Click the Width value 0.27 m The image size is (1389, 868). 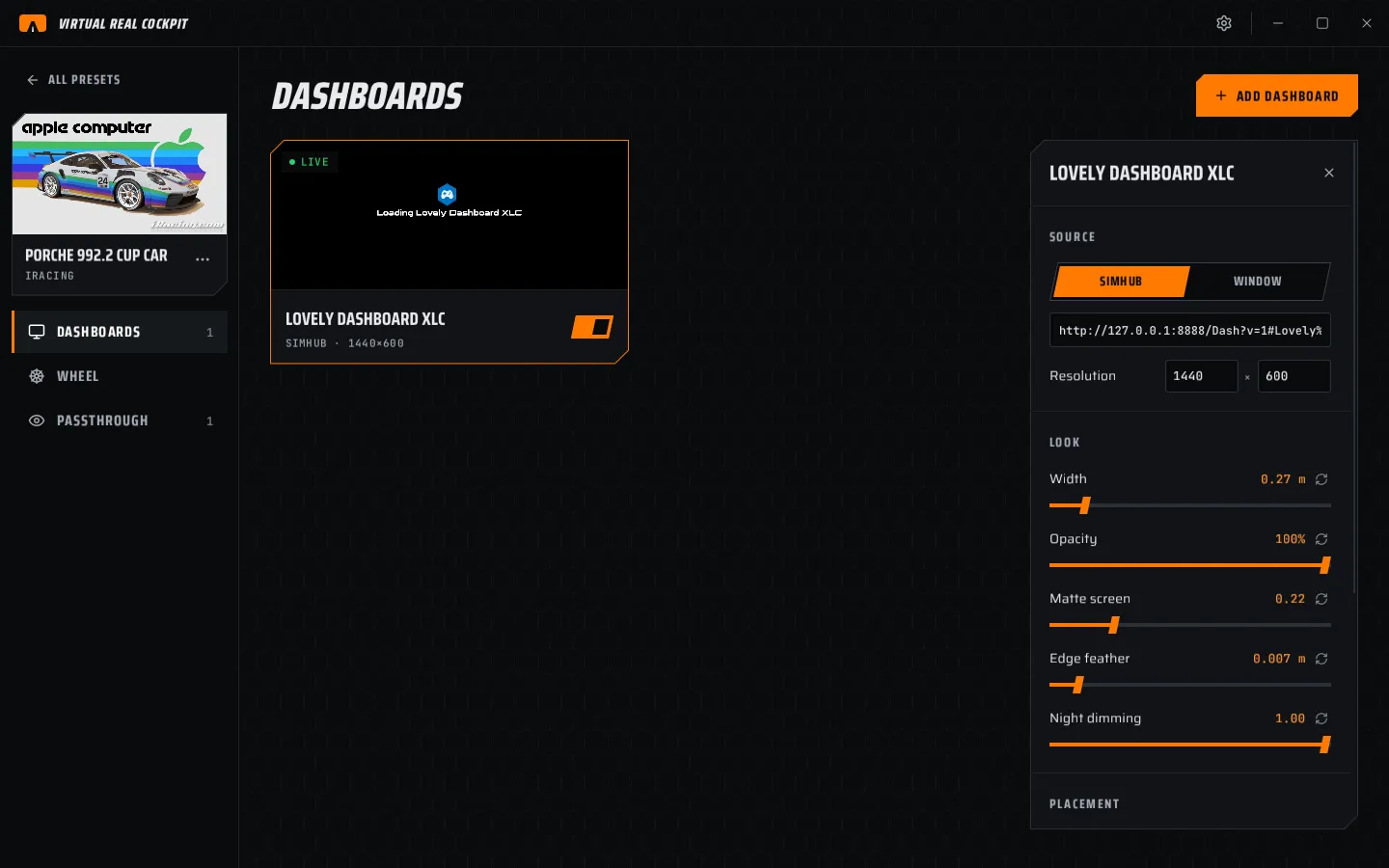coord(1283,479)
